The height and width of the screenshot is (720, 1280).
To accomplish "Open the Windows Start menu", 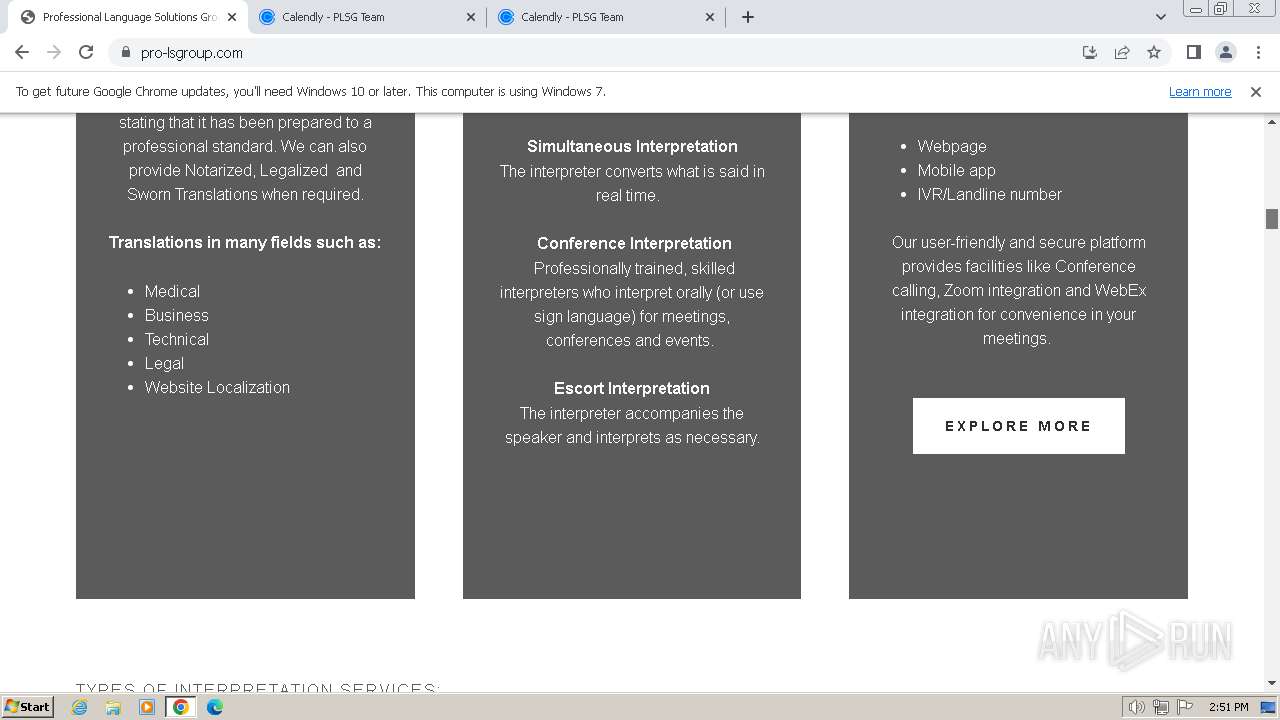I will point(27,707).
